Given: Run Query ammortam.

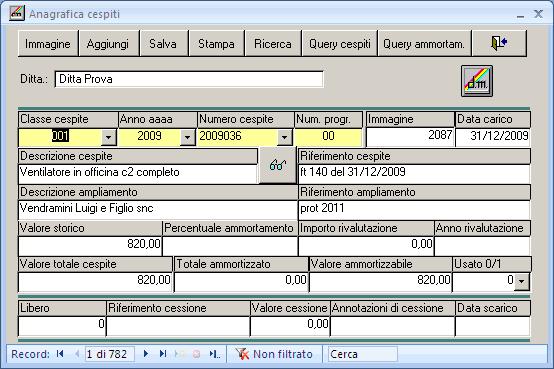Looking at the screenshot, I should pyautogui.click(x=424, y=43).
